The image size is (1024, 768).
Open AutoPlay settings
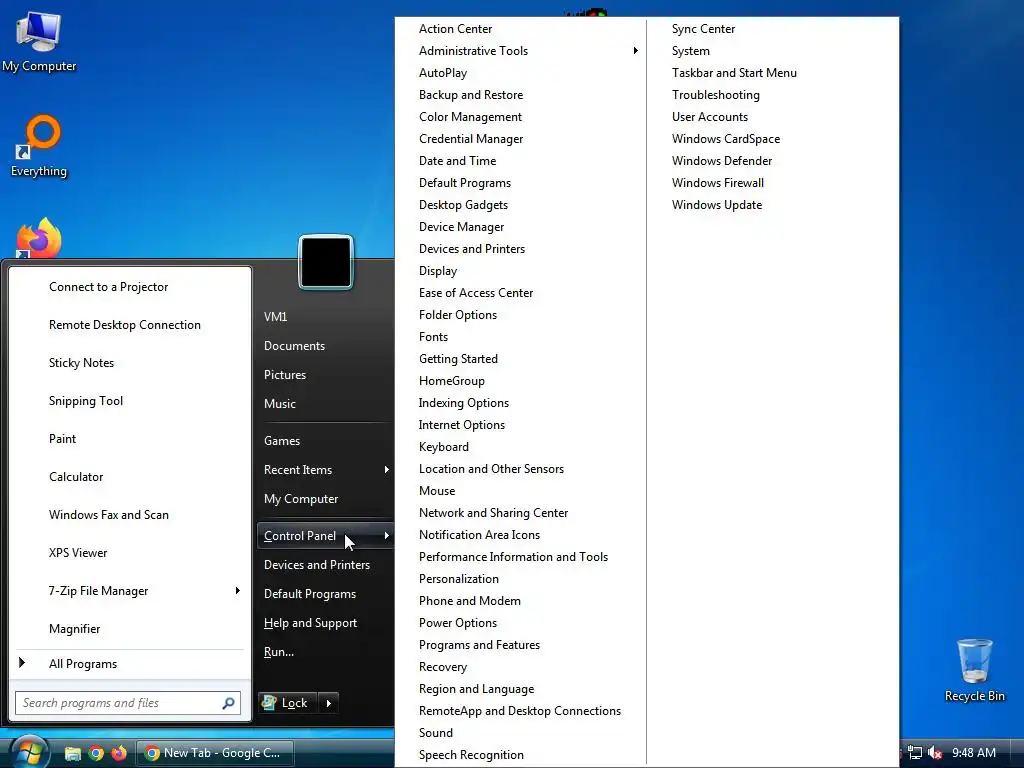pos(443,73)
